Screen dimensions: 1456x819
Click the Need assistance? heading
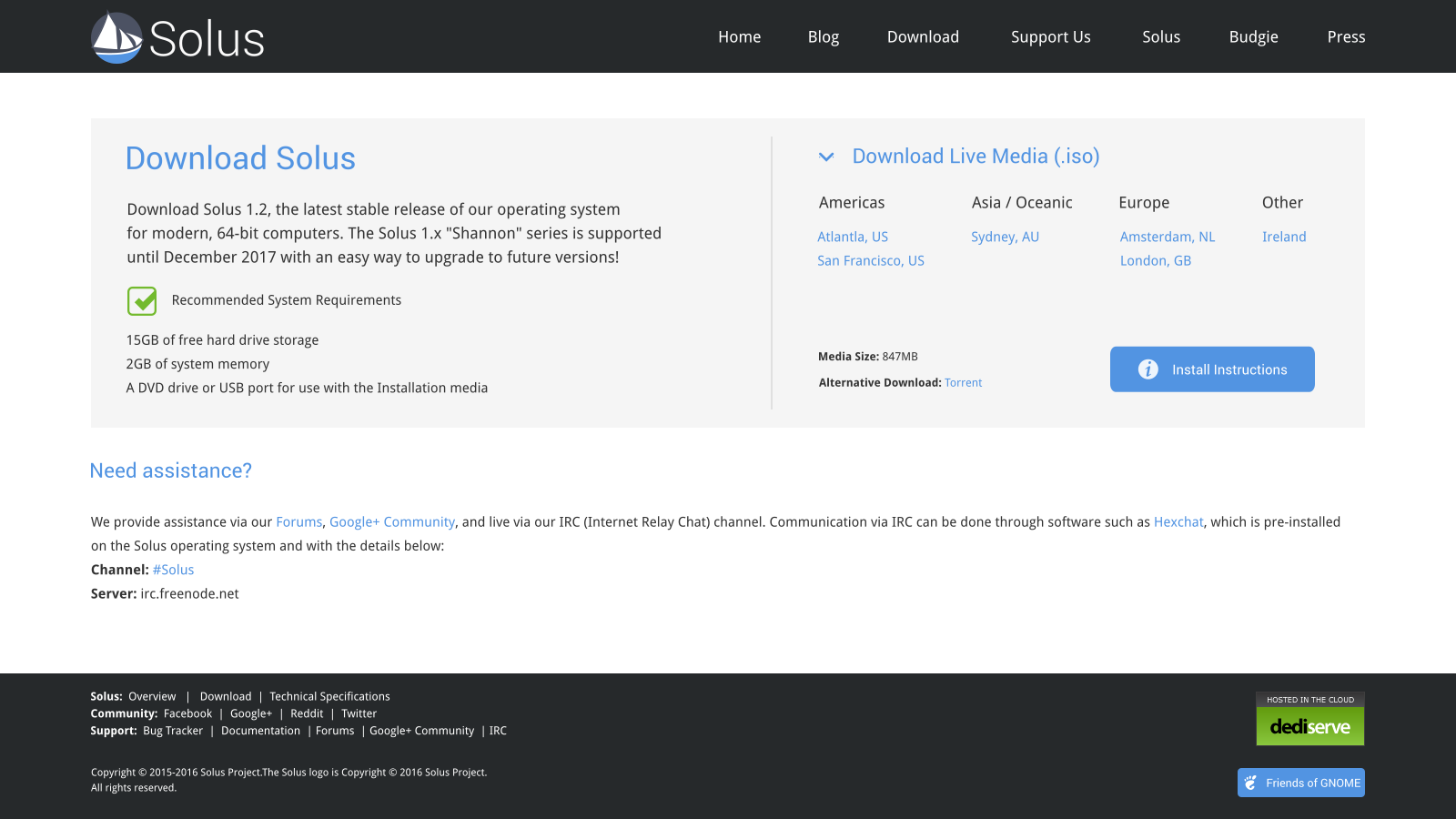tap(171, 470)
